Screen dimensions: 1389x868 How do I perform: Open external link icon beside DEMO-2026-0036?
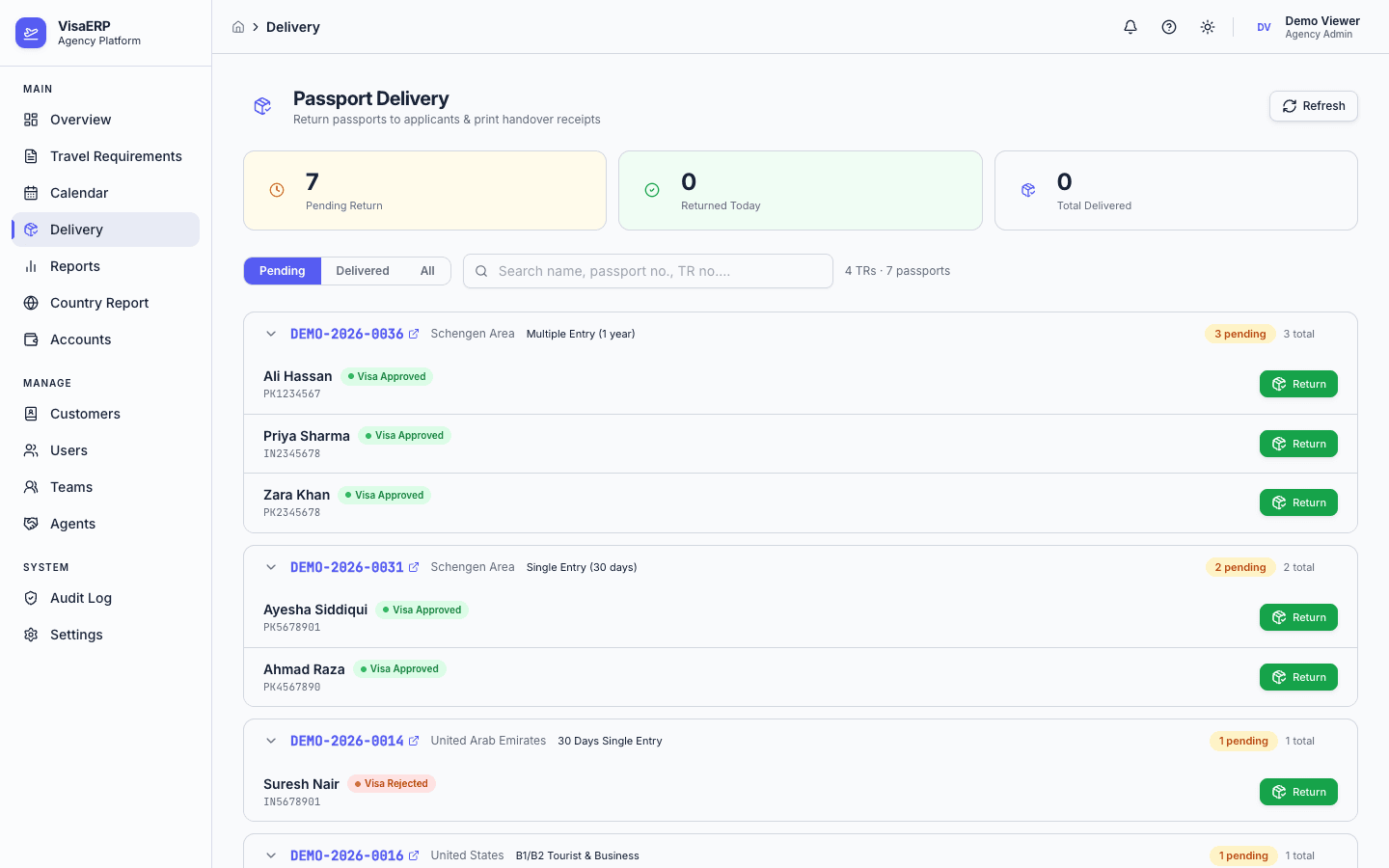(414, 334)
